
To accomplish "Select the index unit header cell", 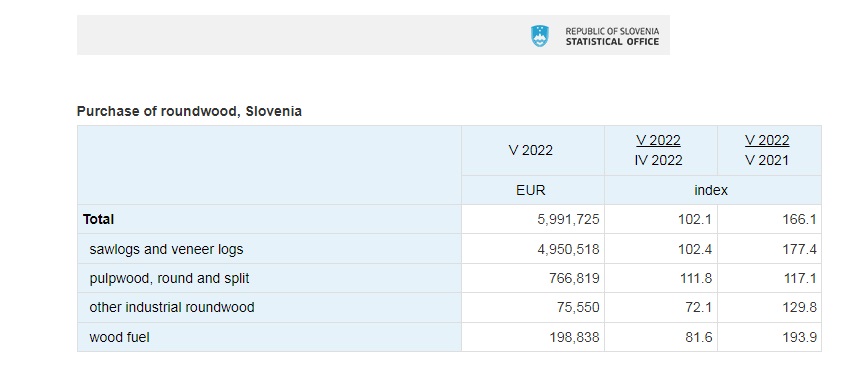I will coord(711,190).
